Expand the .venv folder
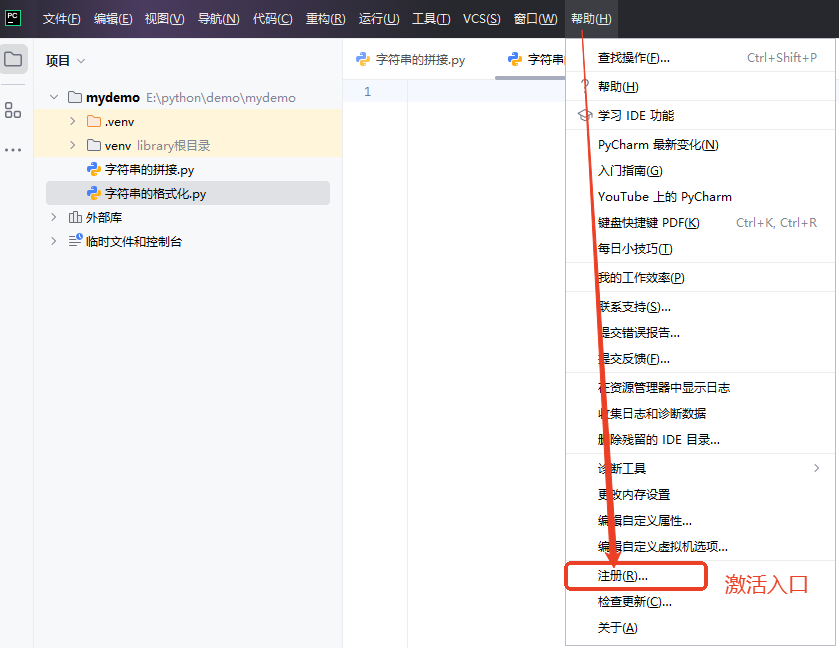Image resolution: width=839 pixels, height=648 pixels. (72, 122)
